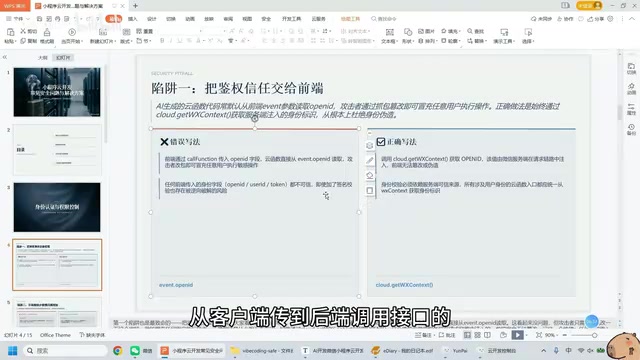
Task: Click the New Slide (新建幻灯片) icon
Action: pos(102,32)
